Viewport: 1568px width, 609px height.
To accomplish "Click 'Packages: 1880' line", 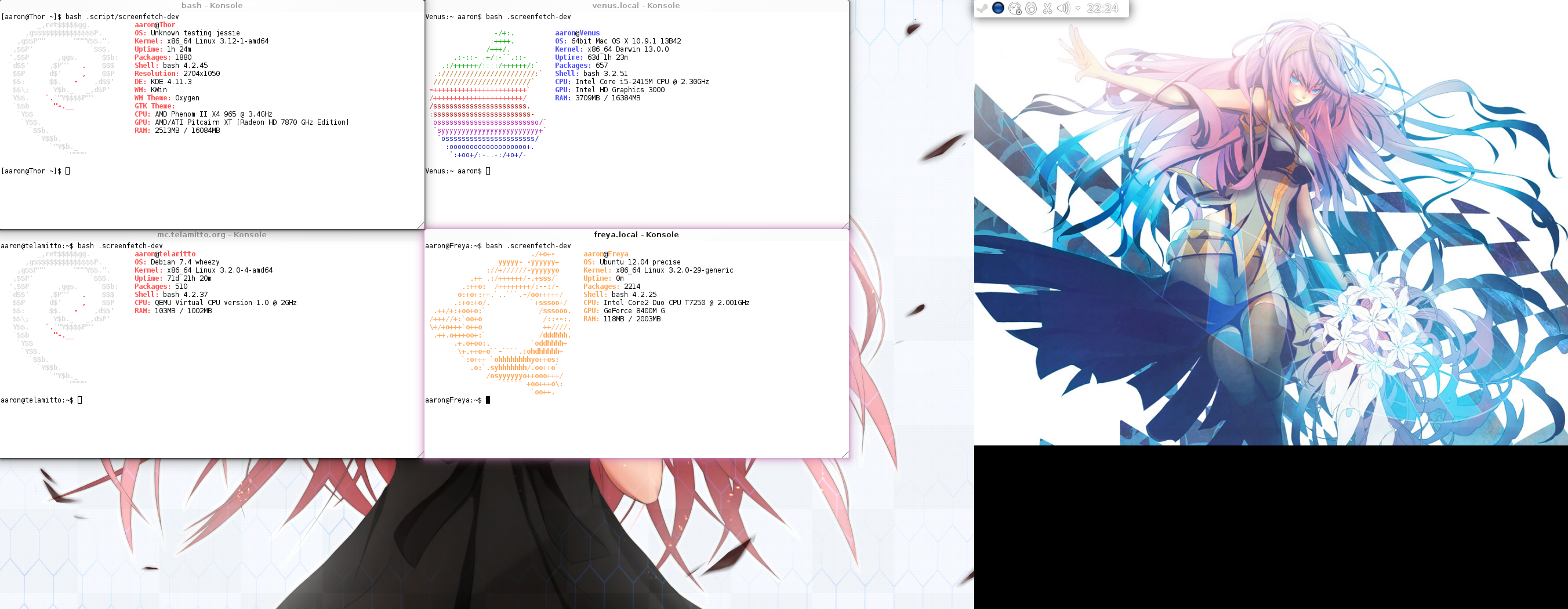I will point(163,57).
